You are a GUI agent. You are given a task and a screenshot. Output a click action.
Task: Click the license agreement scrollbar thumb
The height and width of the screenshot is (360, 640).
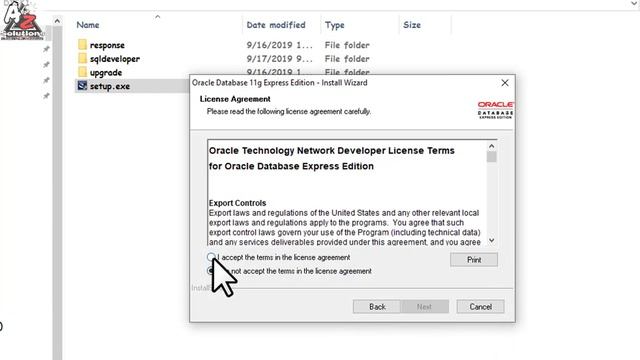click(x=491, y=157)
